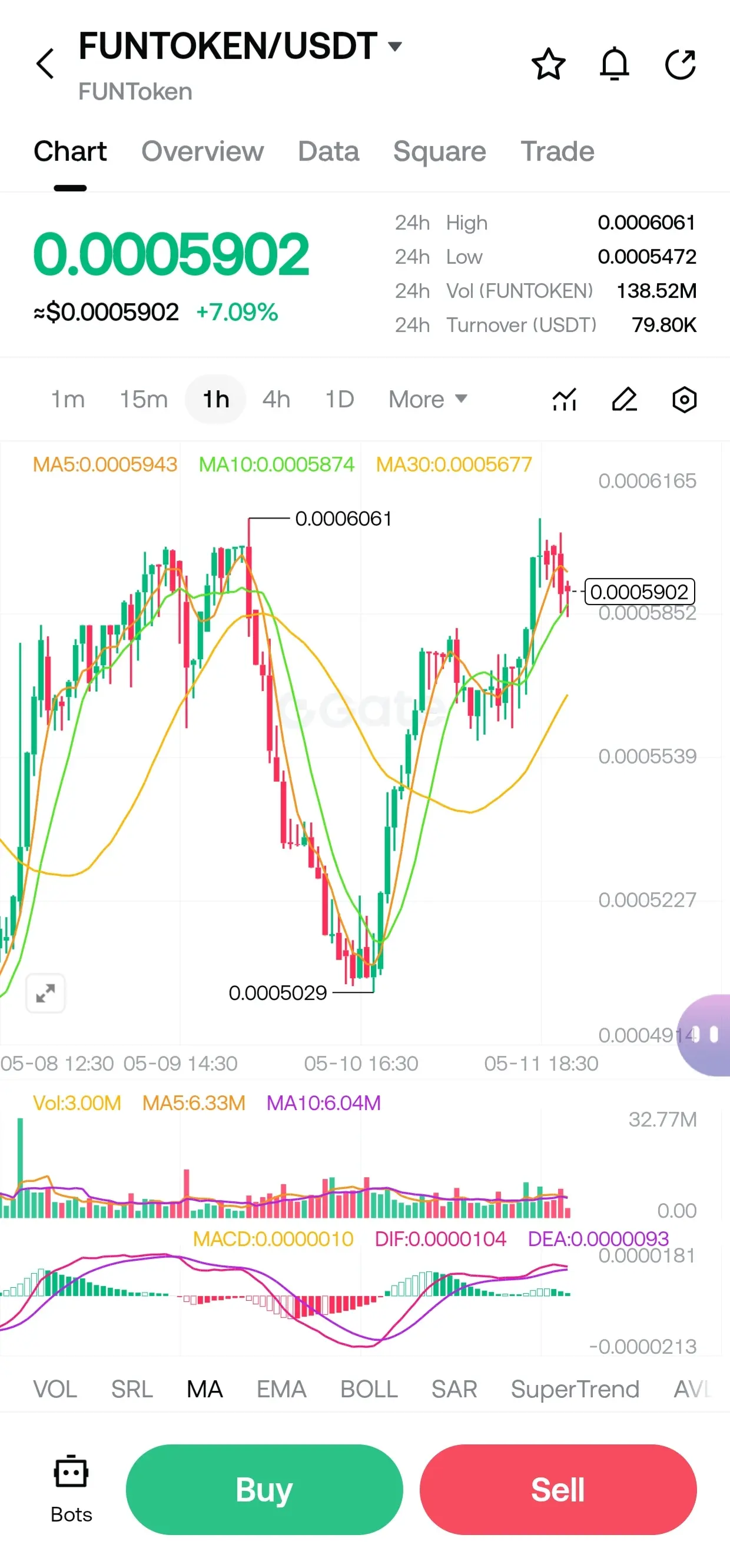
Task: Tap the 24h Turnover value 79.80K
Action: [x=663, y=325]
